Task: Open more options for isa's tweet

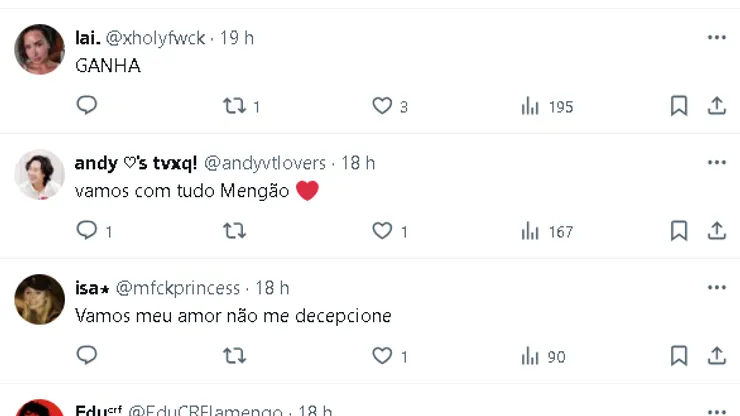Action: [x=716, y=288]
